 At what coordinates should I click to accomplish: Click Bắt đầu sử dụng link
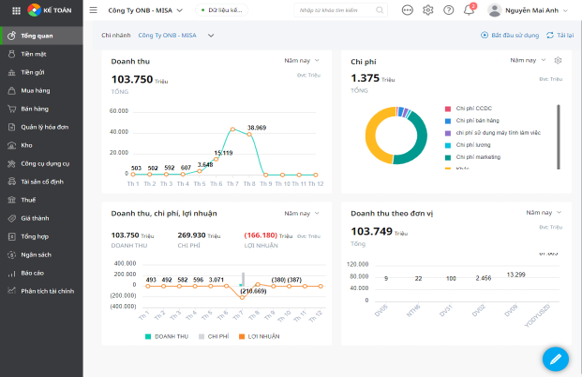510,35
